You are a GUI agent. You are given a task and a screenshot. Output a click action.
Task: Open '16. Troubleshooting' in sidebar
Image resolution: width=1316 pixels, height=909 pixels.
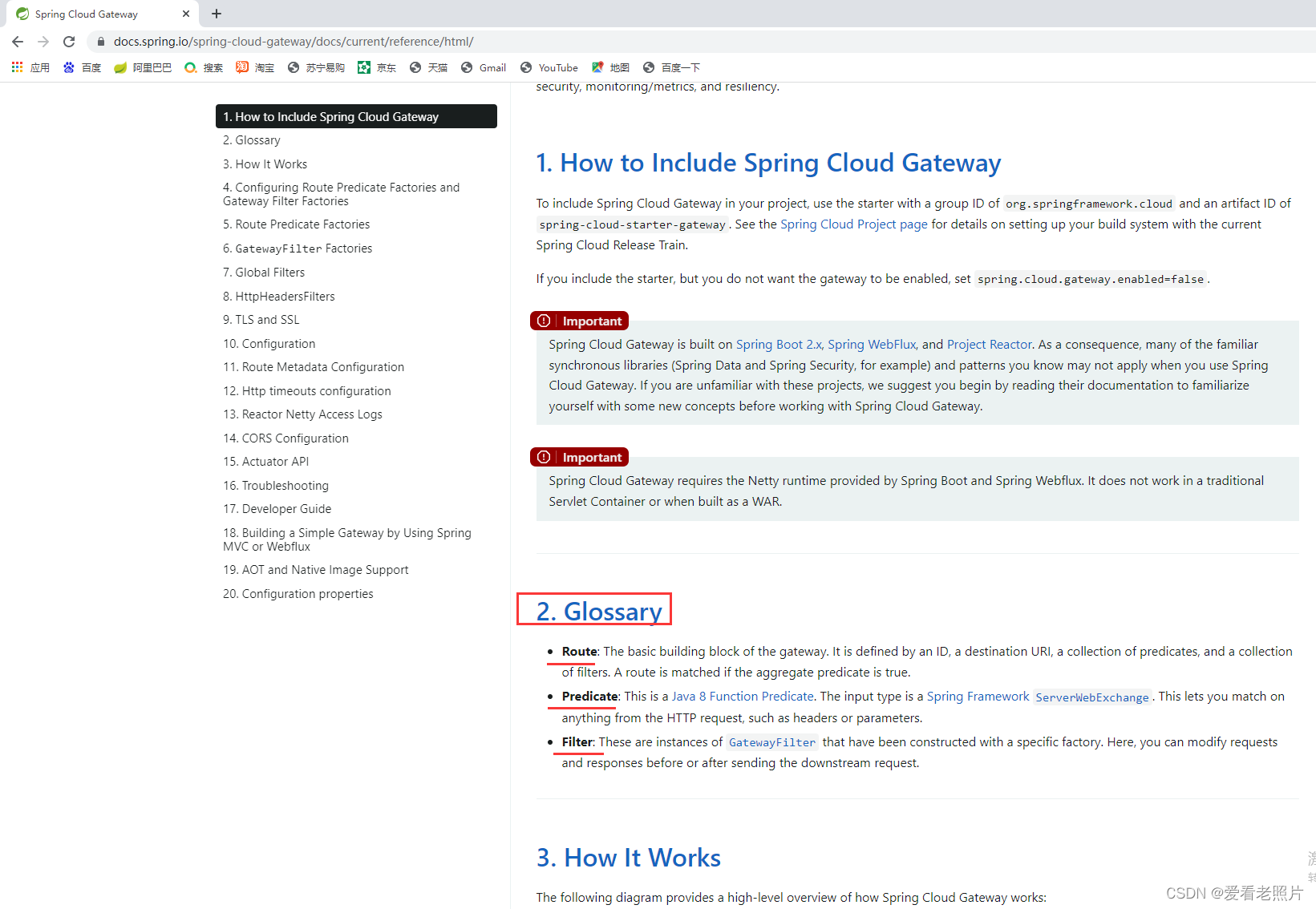pyautogui.click(x=276, y=486)
